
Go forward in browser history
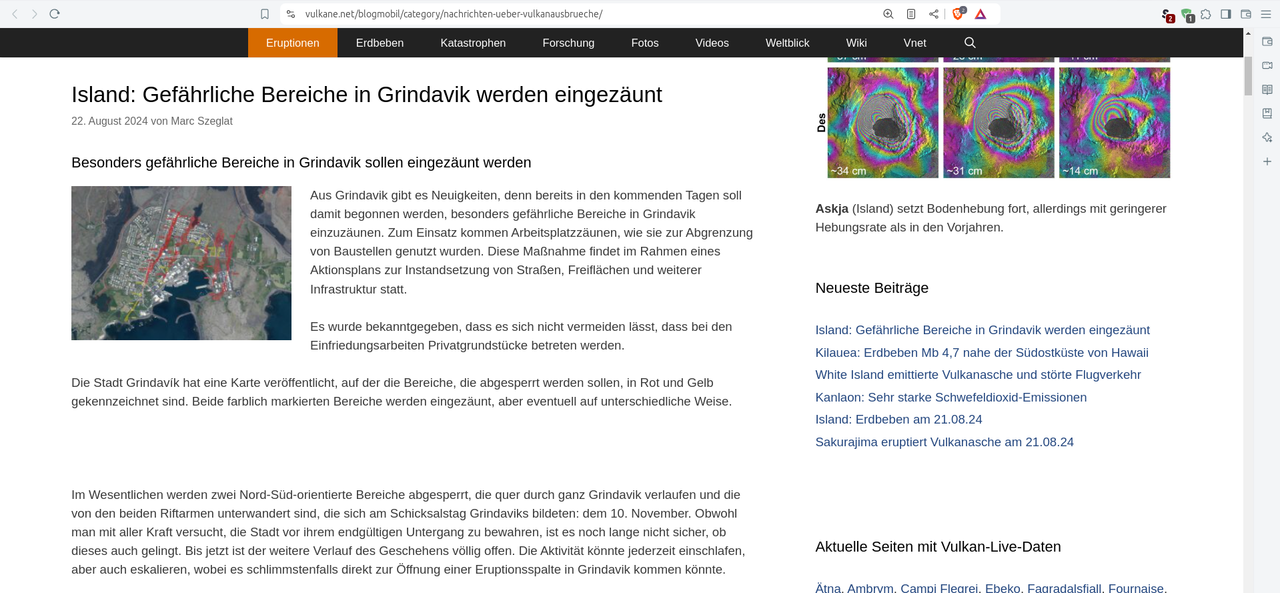click(x=35, y=14)
